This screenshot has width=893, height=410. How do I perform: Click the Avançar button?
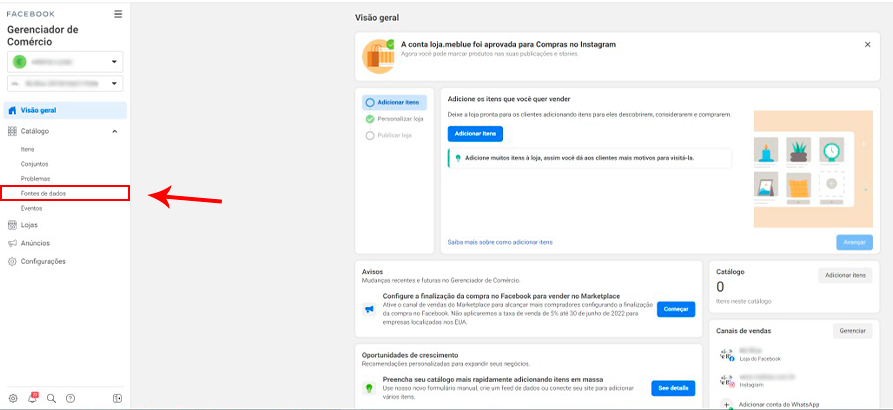tap(854, 242)
